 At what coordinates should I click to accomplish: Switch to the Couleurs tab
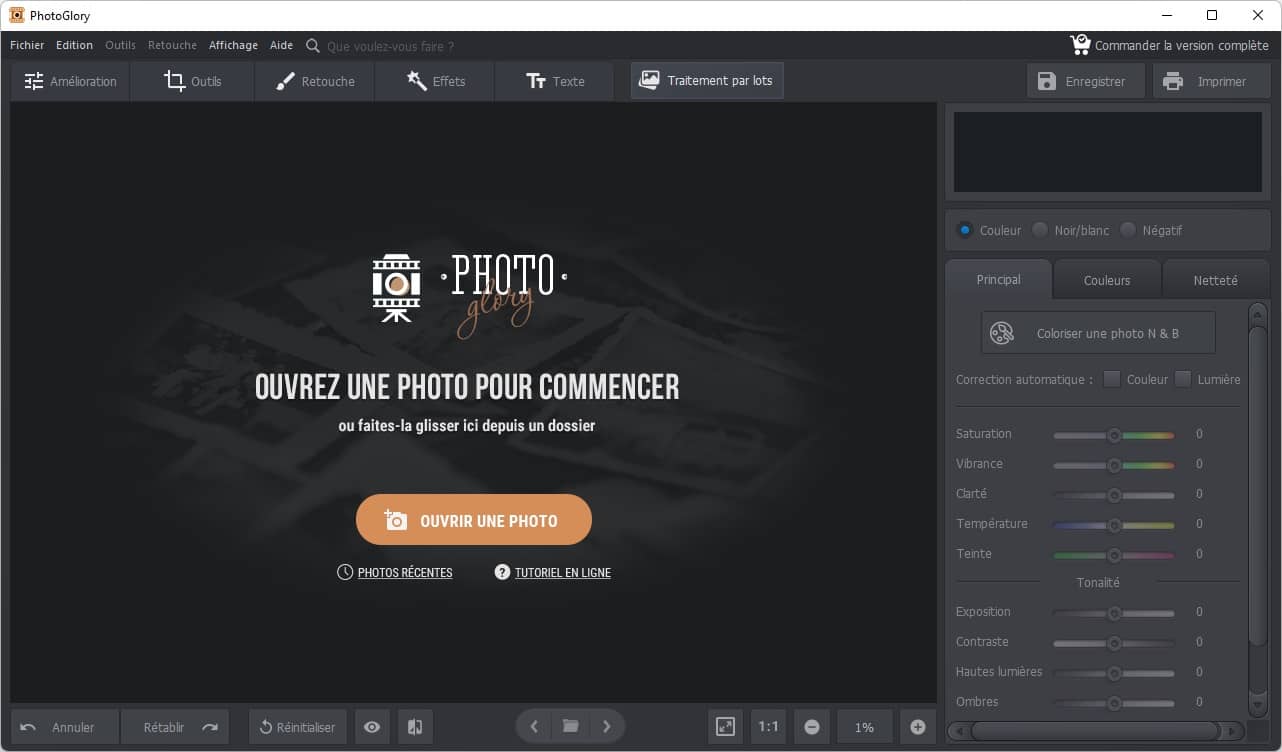[1107, 281]
